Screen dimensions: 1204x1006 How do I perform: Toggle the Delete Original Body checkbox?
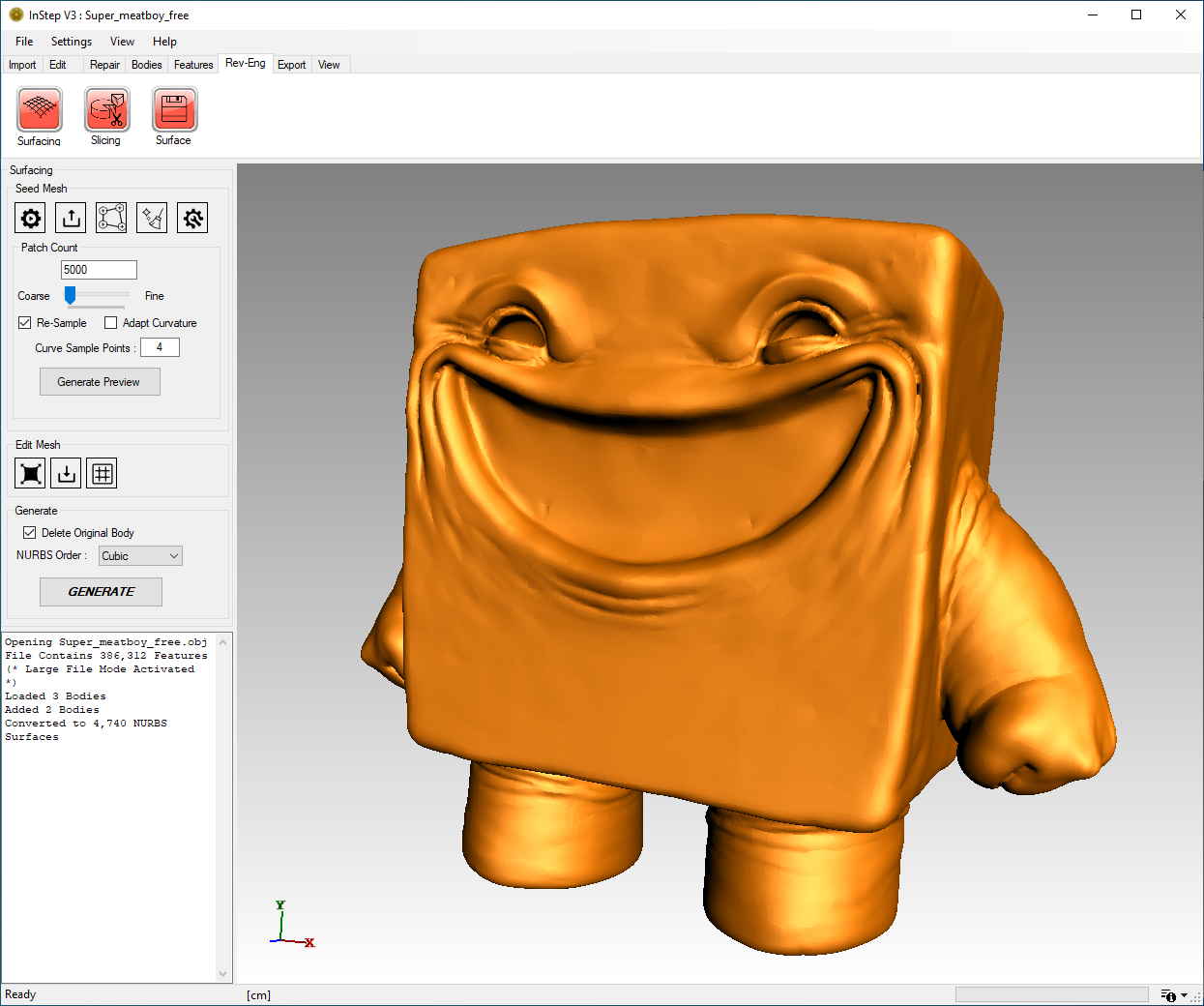pos(30,533)
